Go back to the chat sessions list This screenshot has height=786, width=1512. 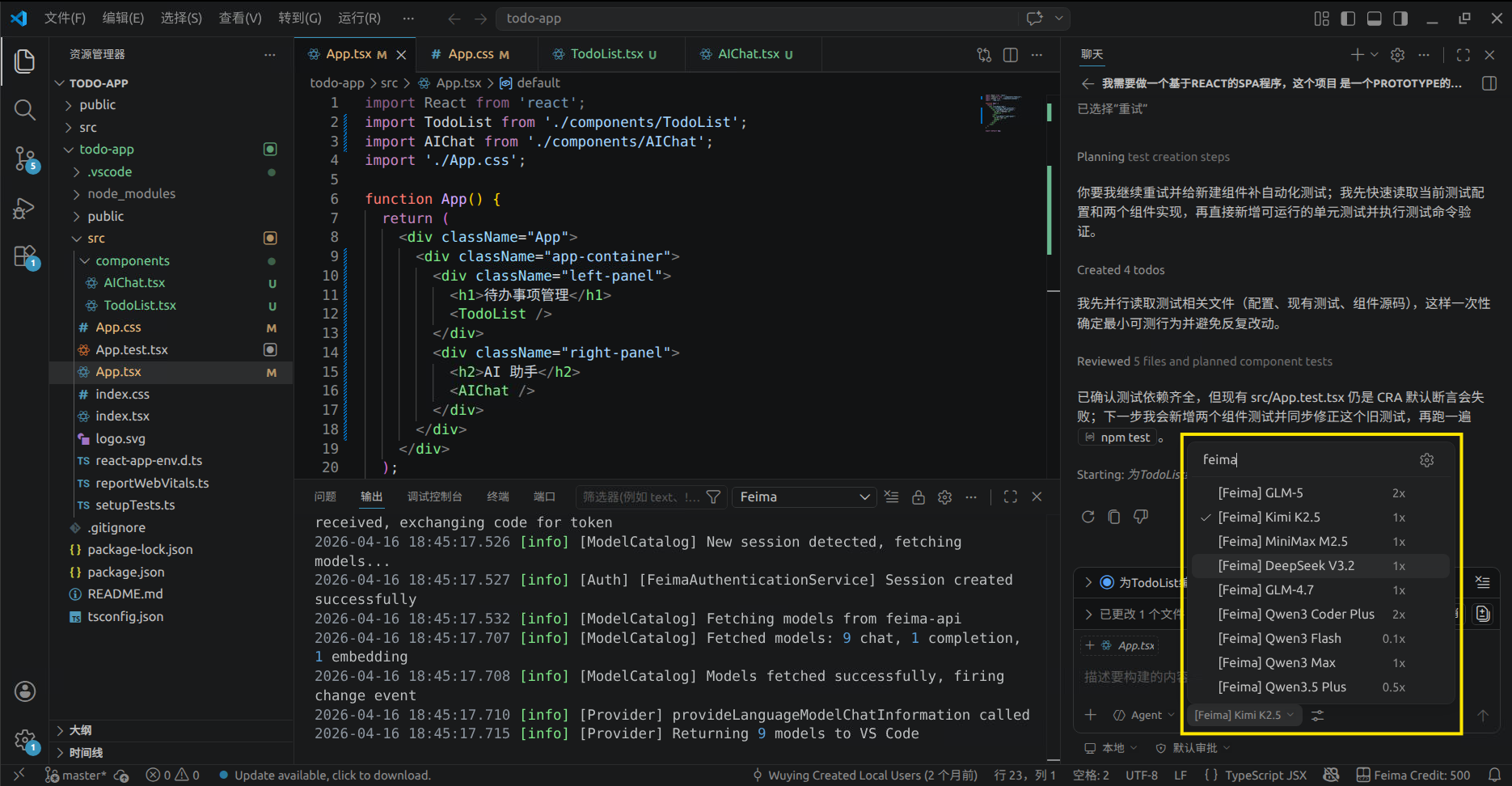click(x=1088, y=83)
